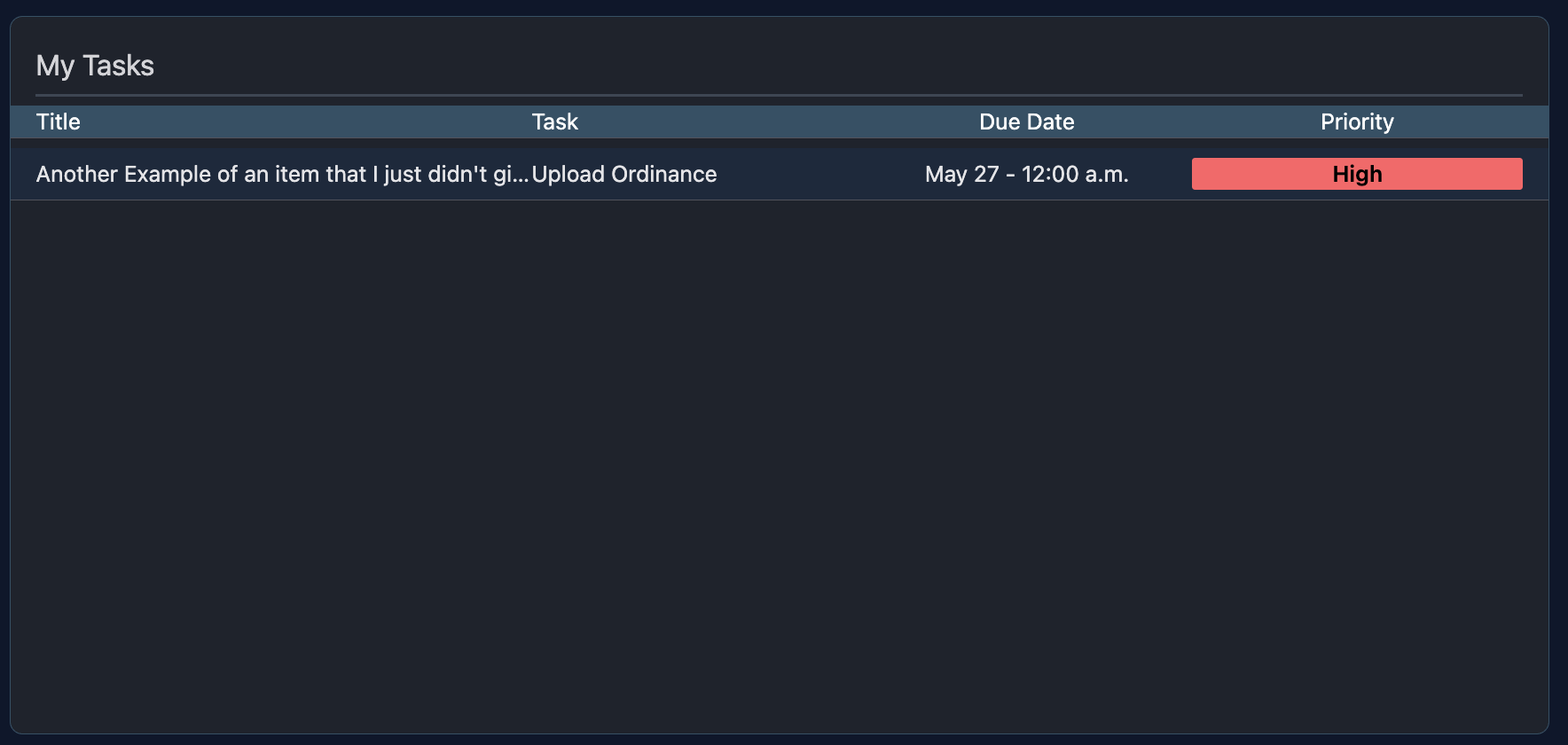Click the '12:00 a.m.' time text
The width and height of the screenshot is (1568, 745).
point(1075,174)
